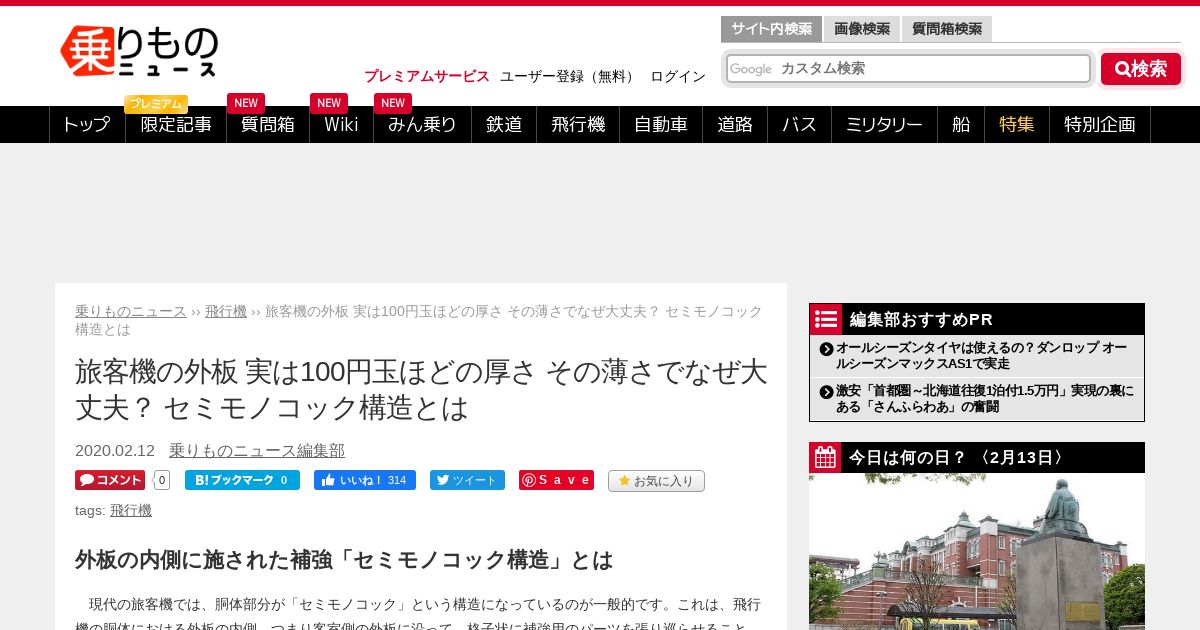The height and width of the screenshot is (630, 1200).
Task: Click the red コメント button
Action: click(x=110, y=480)
